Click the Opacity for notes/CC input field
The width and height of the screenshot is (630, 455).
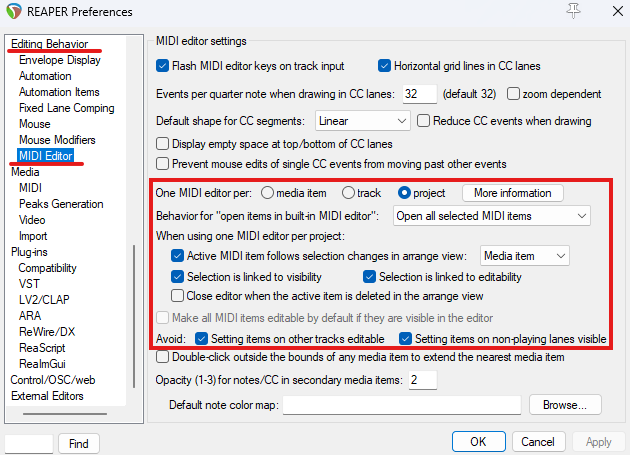click(x=423, y=380)
